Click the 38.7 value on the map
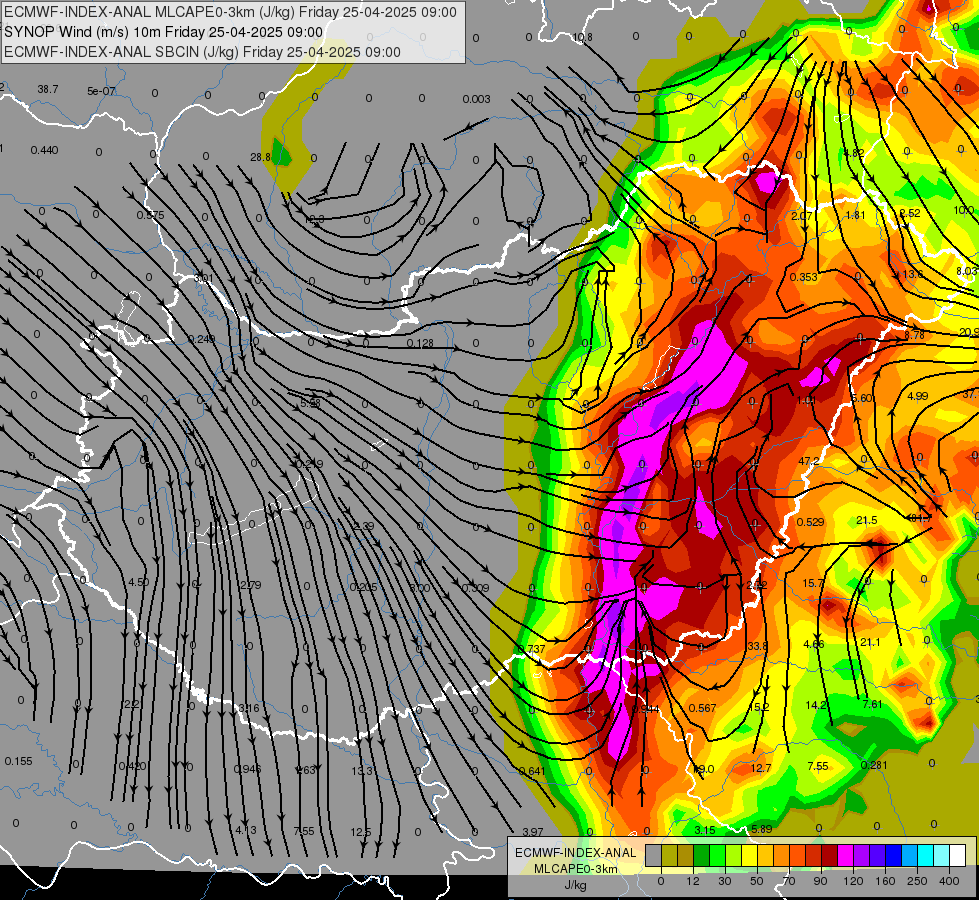This screenshot has width=979, height=900. click(47, 89)
